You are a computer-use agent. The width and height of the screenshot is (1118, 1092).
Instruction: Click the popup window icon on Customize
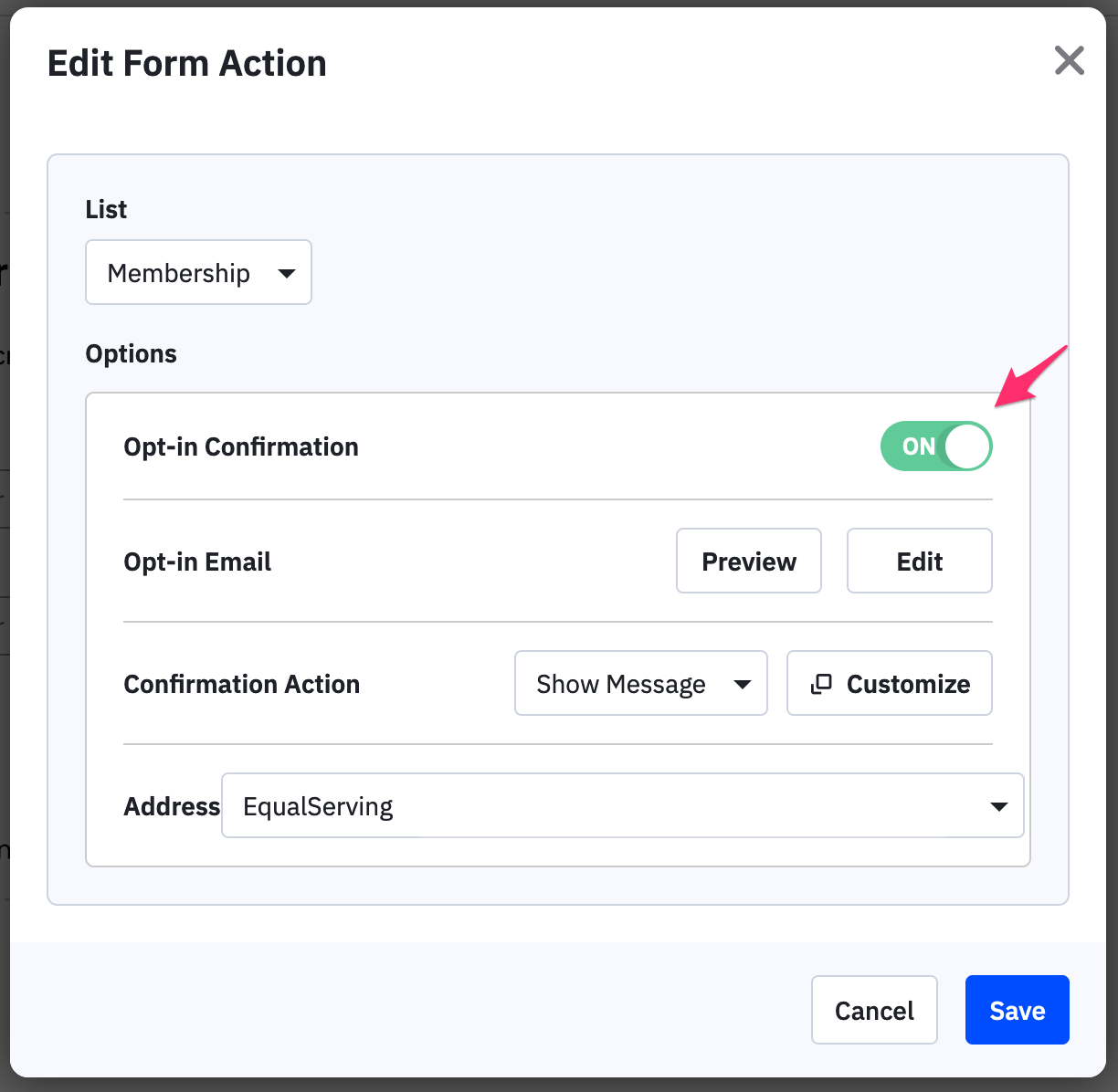(x=821, y=684)
